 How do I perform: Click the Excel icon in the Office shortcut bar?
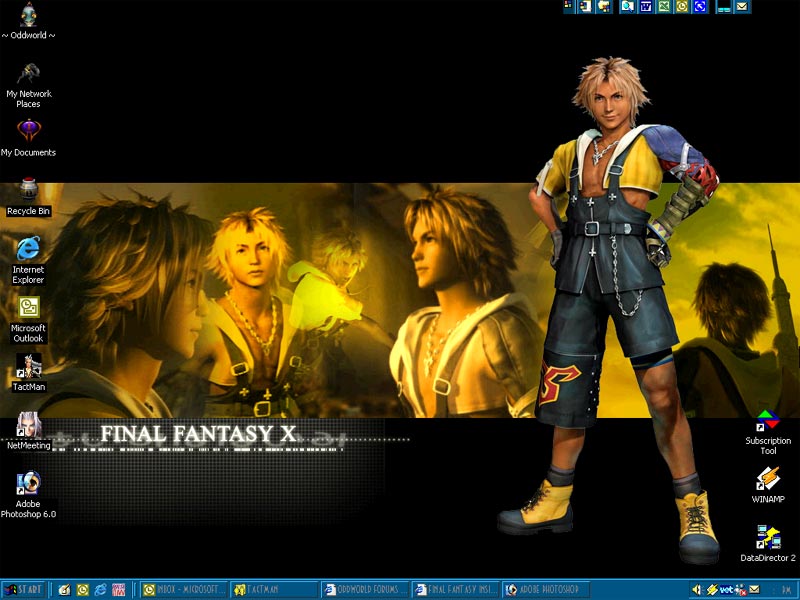(x=664, y=6)
